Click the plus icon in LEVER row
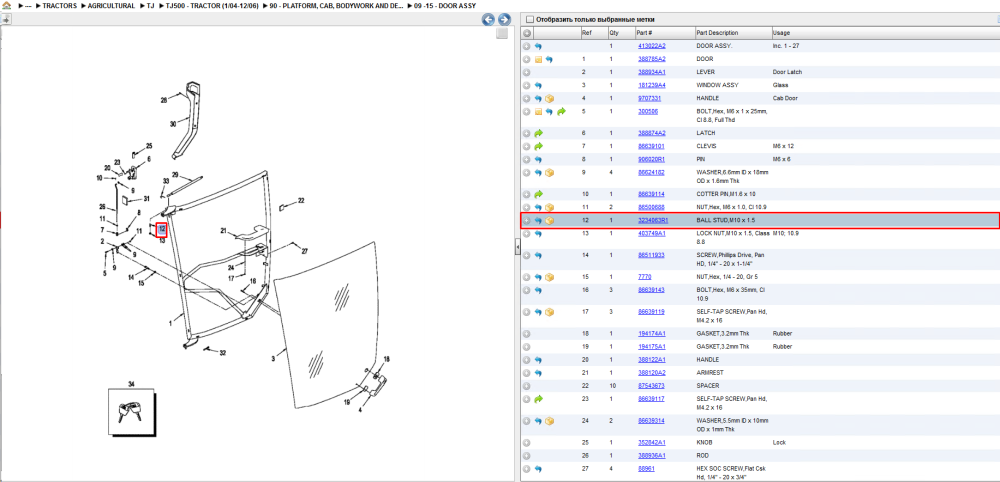The width and height of the screenshot is (1000, 482). [527, 73]
